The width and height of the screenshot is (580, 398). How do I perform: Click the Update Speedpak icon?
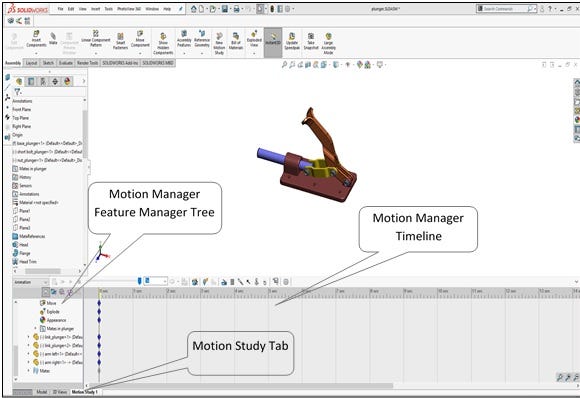[292, 41]
